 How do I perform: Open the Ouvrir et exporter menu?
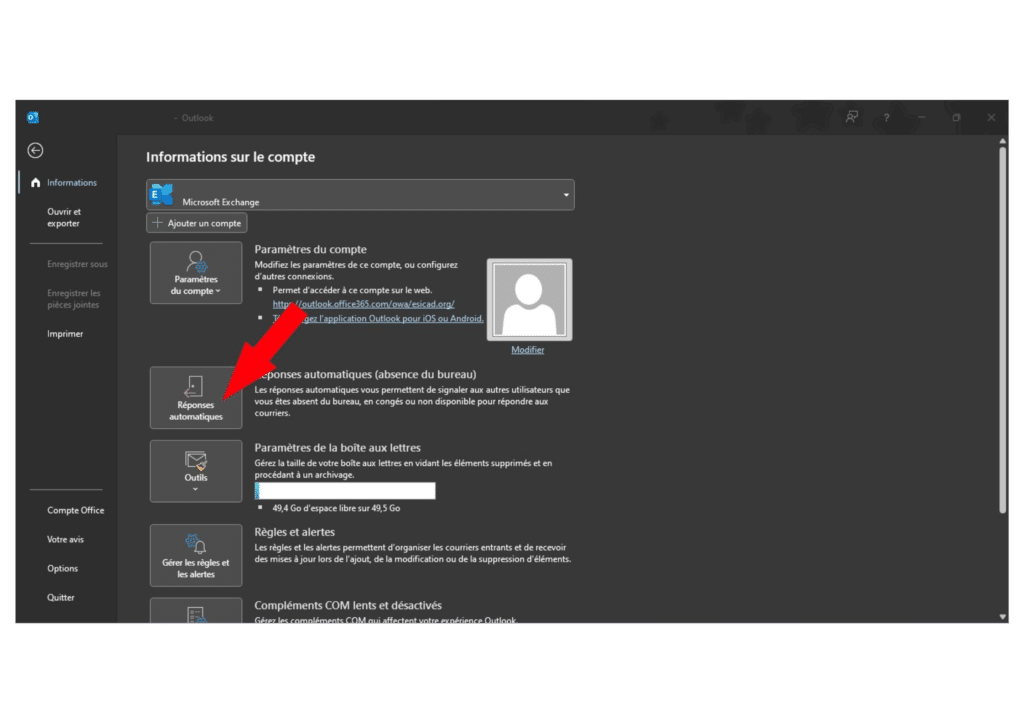click(64, 217)
